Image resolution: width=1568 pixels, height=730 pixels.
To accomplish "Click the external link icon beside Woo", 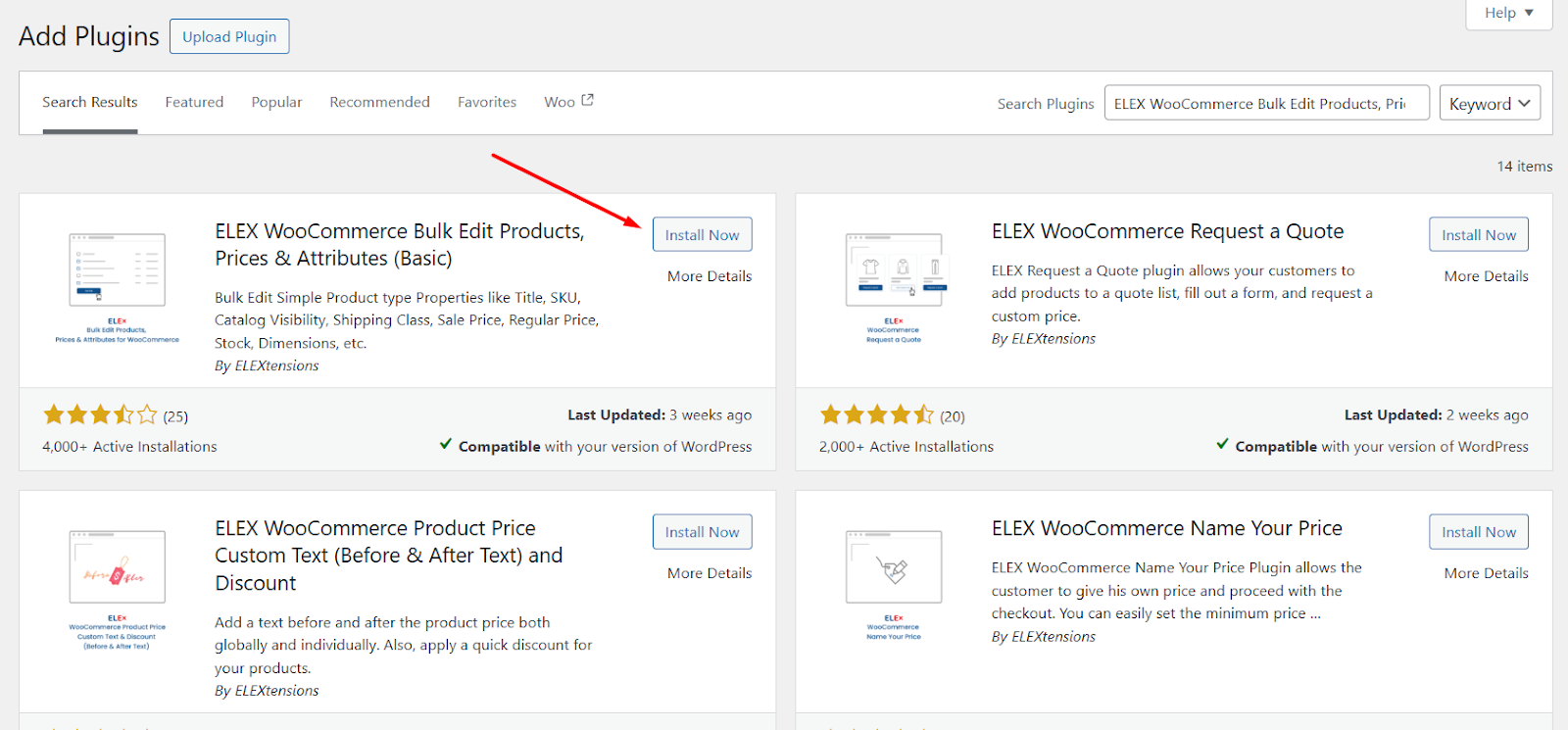I will pyautogui.click(x=587, y=100).
